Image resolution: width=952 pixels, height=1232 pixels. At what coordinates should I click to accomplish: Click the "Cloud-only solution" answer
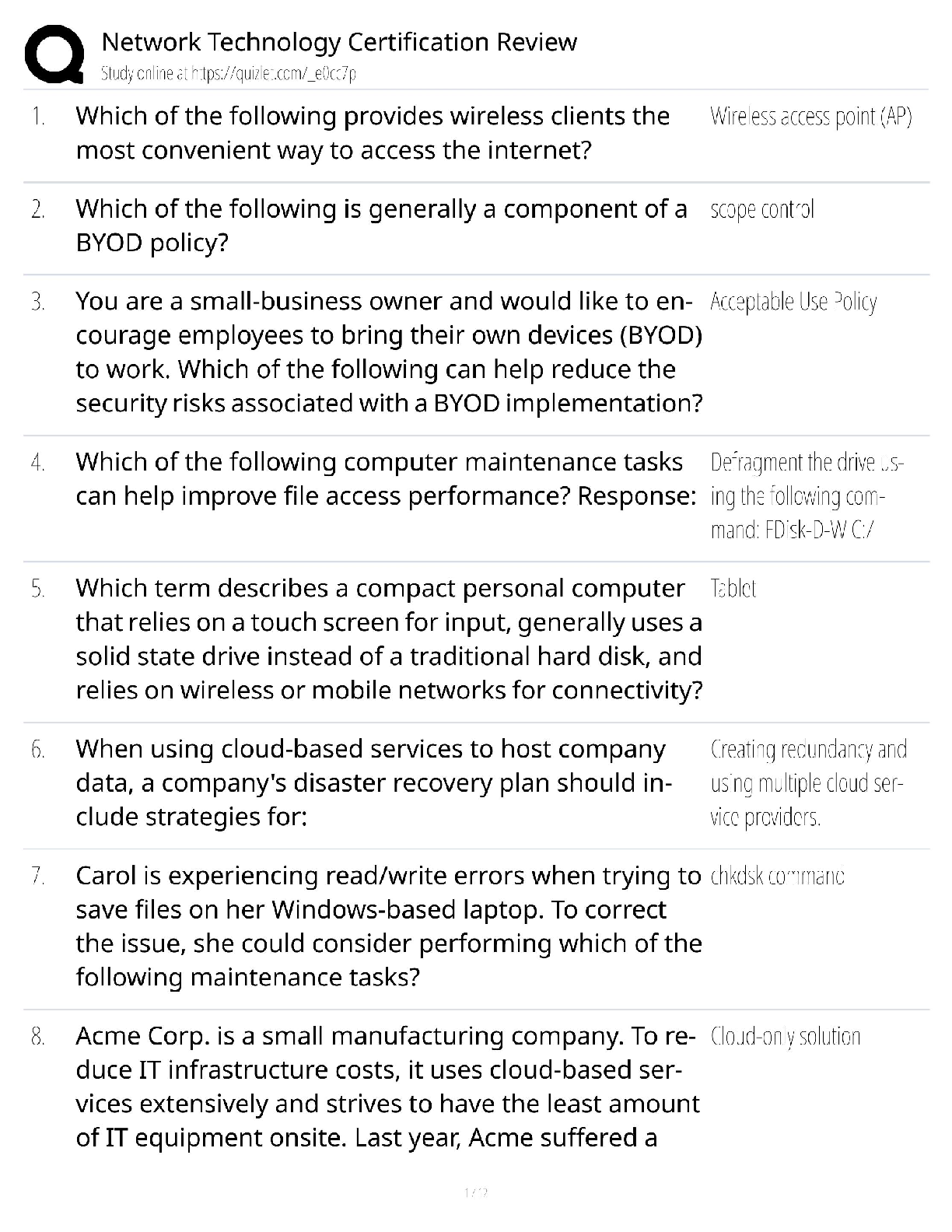coord(786,1037)
